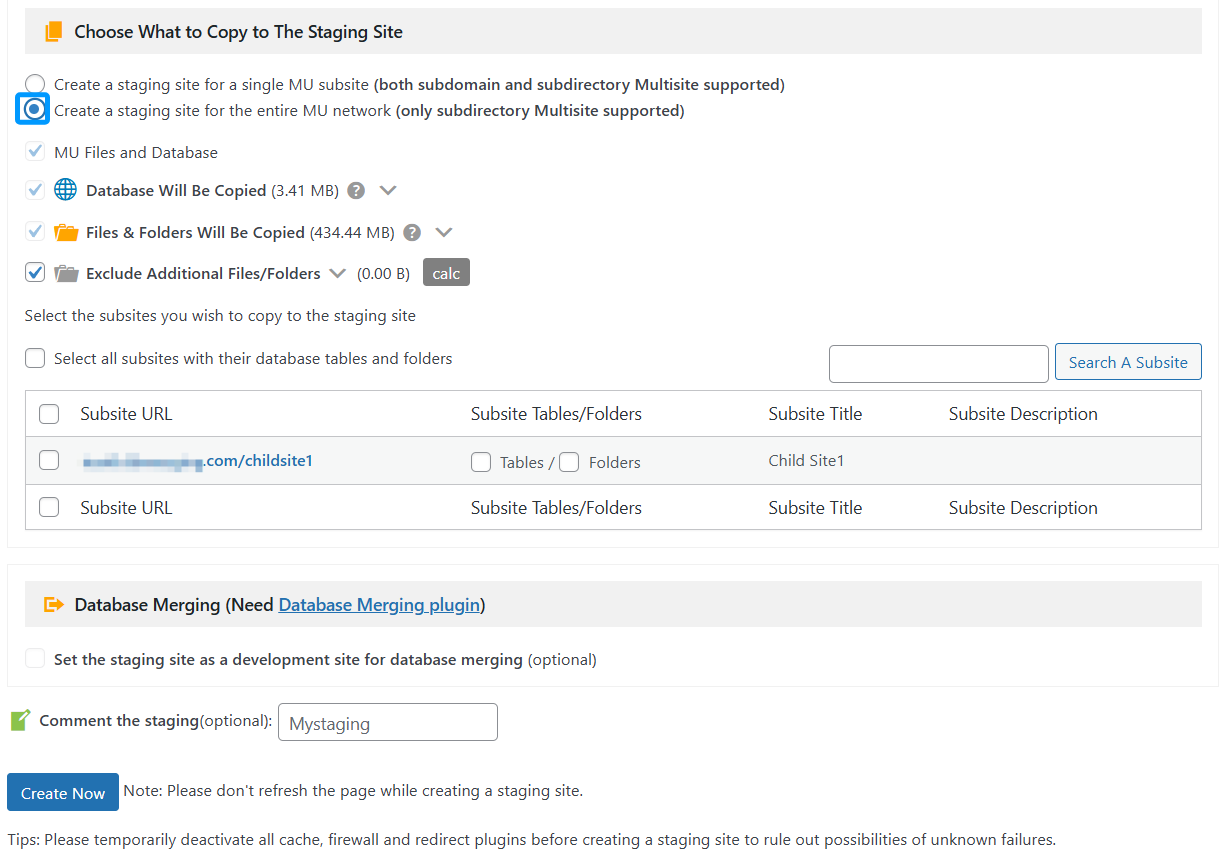Expand the Files & Folders Will Be Copied section
The width and height of the screenshot is (1228, 856).
click(x=444, y=232)
